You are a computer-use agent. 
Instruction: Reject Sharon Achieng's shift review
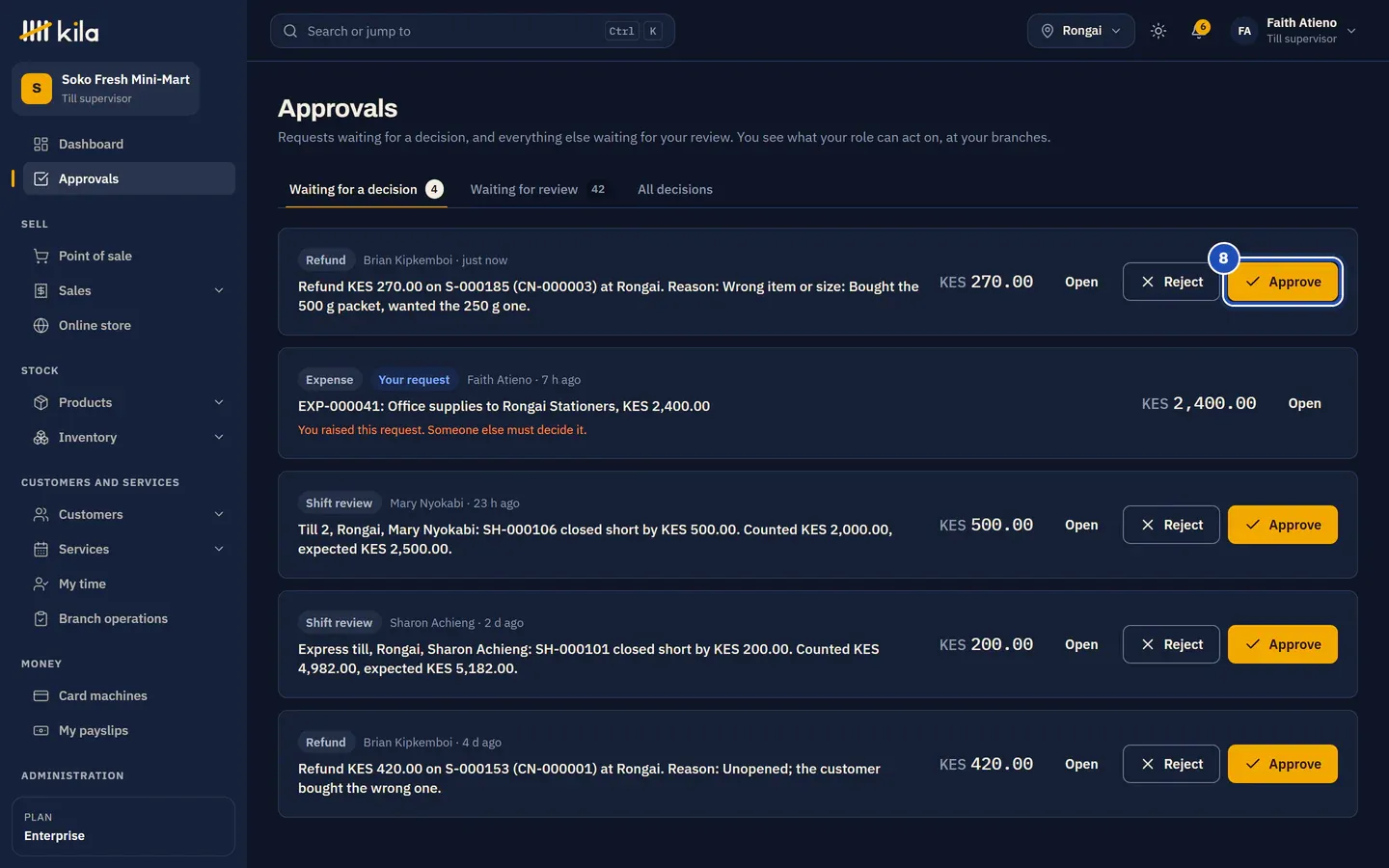pyautogui.click(x=1171, y=644)
